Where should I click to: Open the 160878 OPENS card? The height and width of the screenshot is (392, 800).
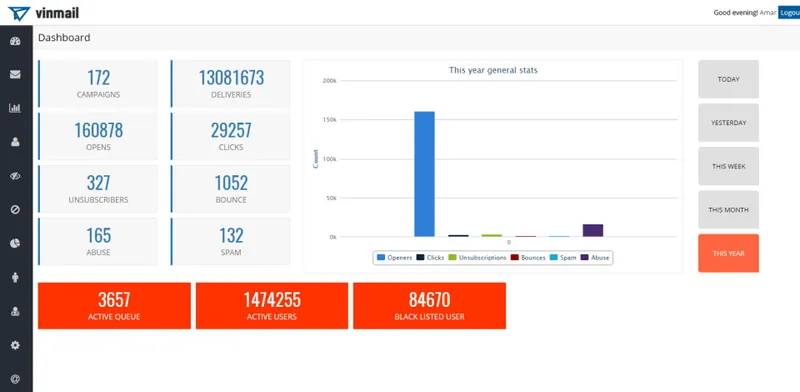click(98, 136)
